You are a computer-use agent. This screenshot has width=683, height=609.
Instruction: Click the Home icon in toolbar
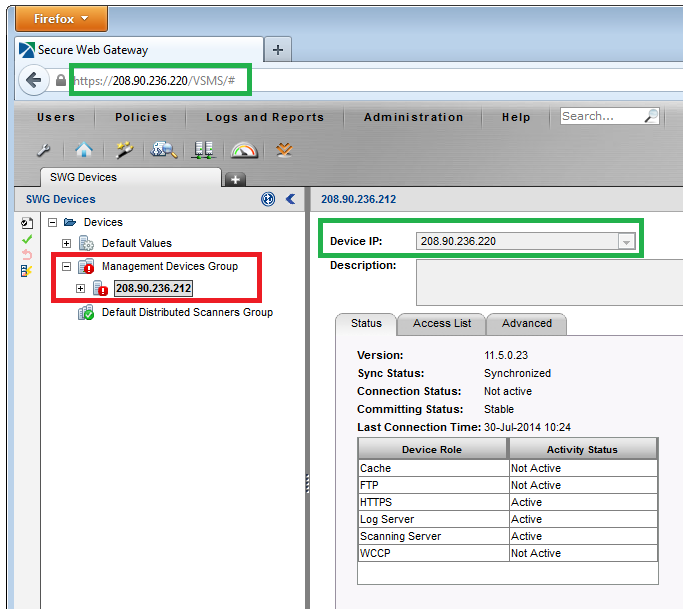pos(84,150)
